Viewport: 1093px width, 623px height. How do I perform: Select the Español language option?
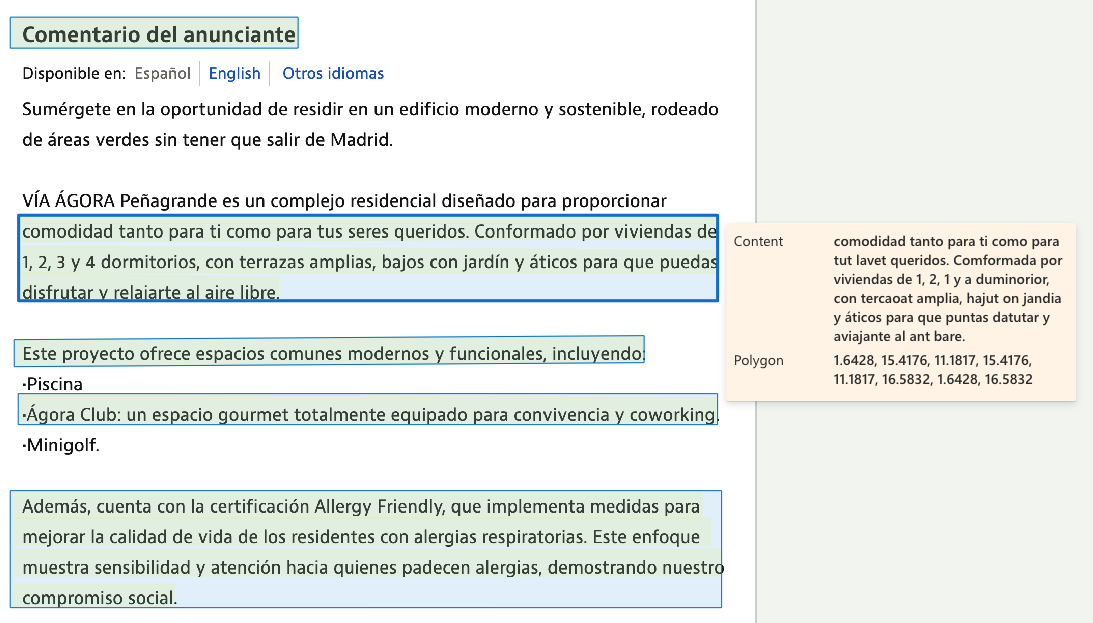[x=162, y=73]
